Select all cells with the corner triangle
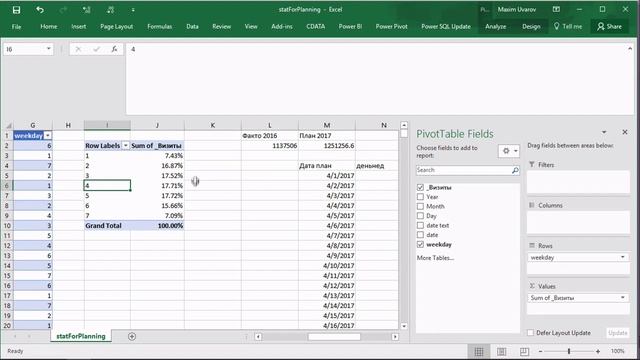This screenshot has width=640, height=360. [x=8, y=125]
